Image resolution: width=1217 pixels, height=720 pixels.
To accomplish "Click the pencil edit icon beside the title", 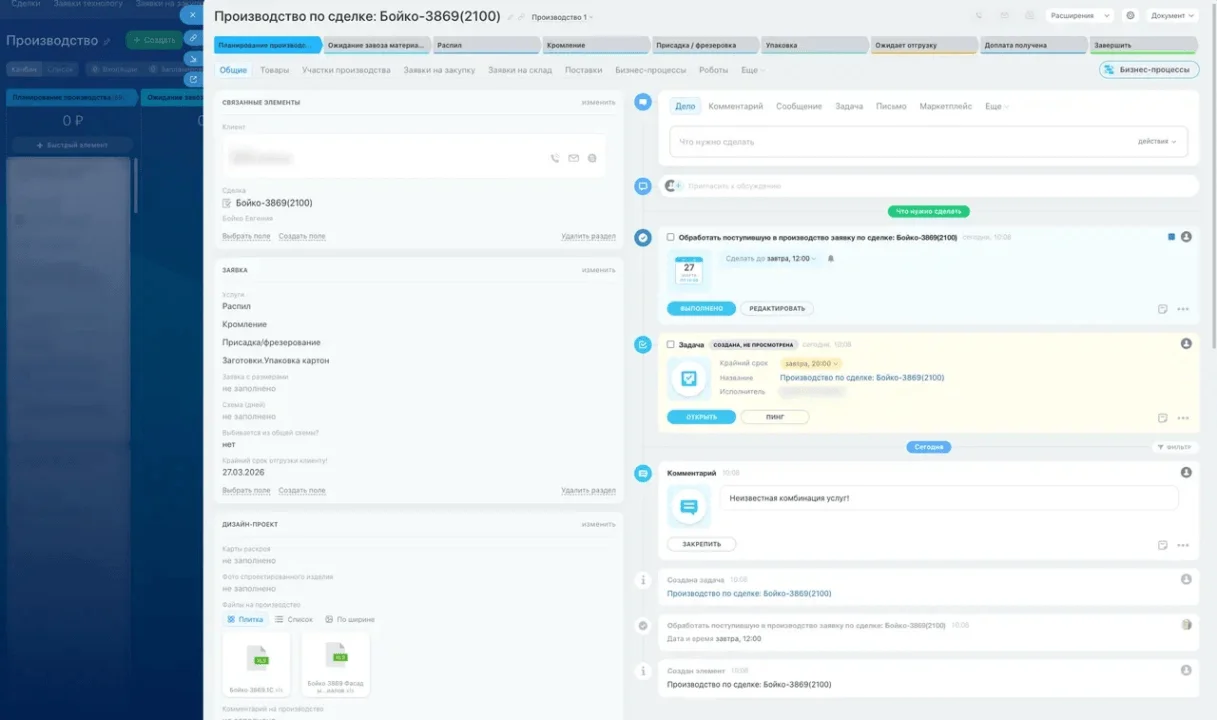I will click(510, 17).
